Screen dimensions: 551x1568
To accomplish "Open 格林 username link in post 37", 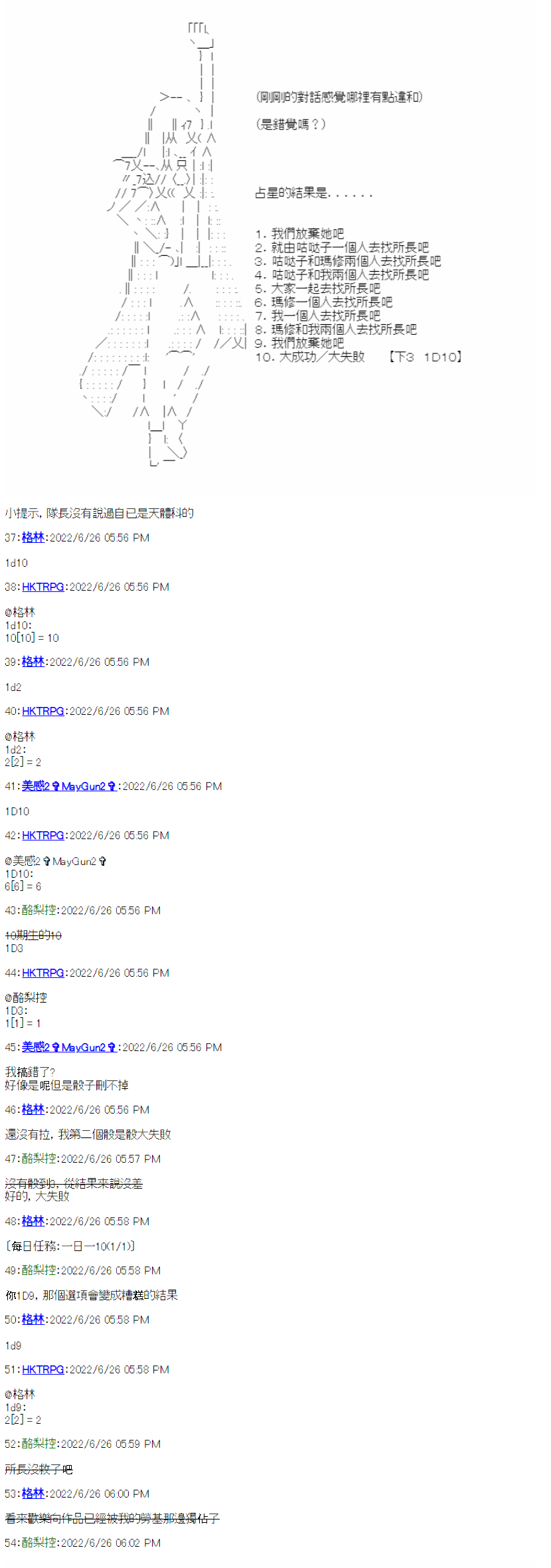I will (x=33, y=538).
